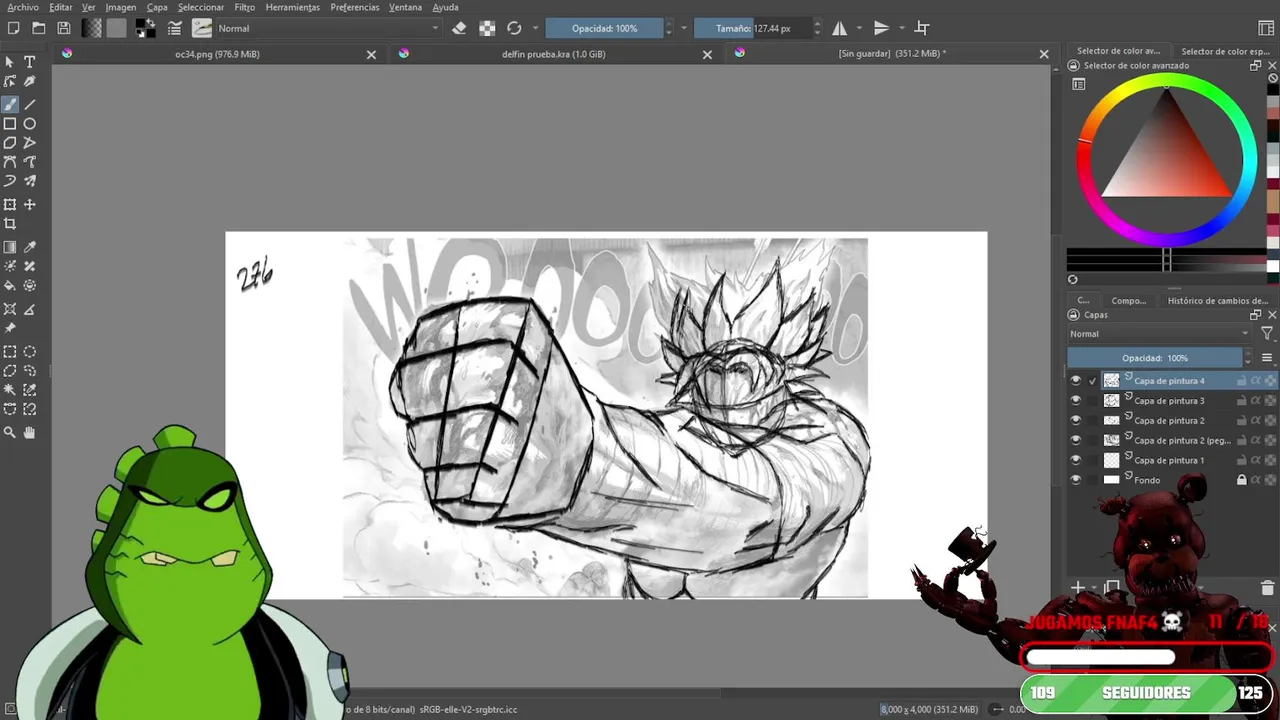
Task: Hide layer Capa de pintura 4
Action: tap(1076, 381)
